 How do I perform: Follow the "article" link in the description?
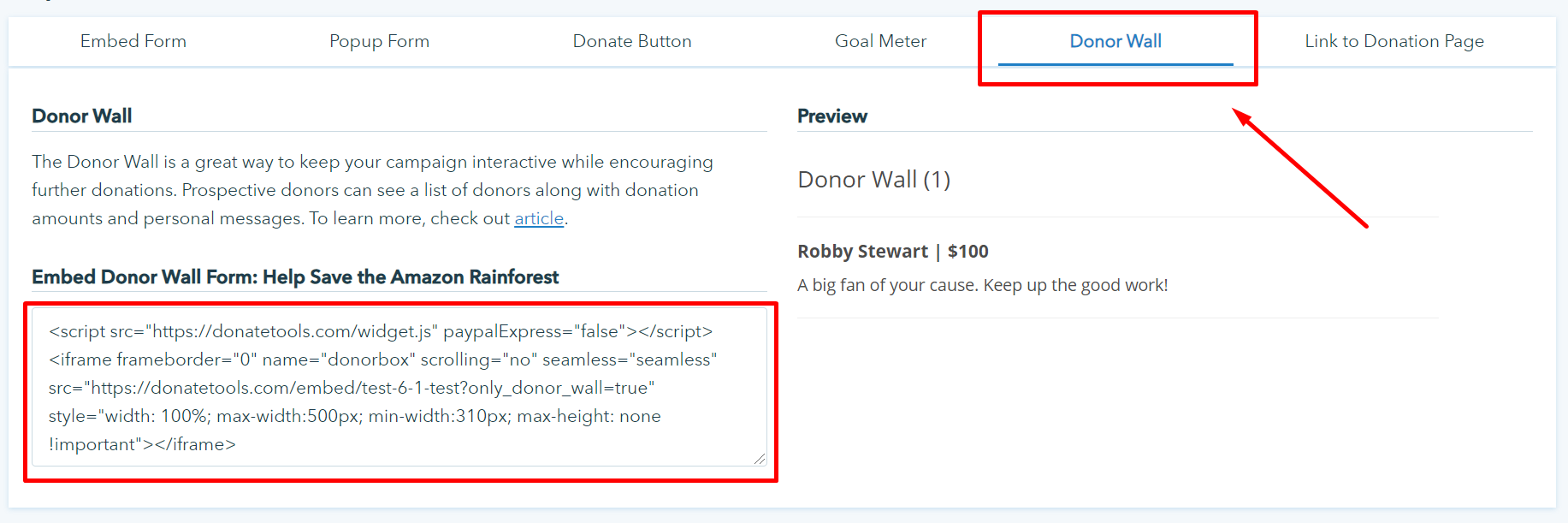(x=539, y=218)
